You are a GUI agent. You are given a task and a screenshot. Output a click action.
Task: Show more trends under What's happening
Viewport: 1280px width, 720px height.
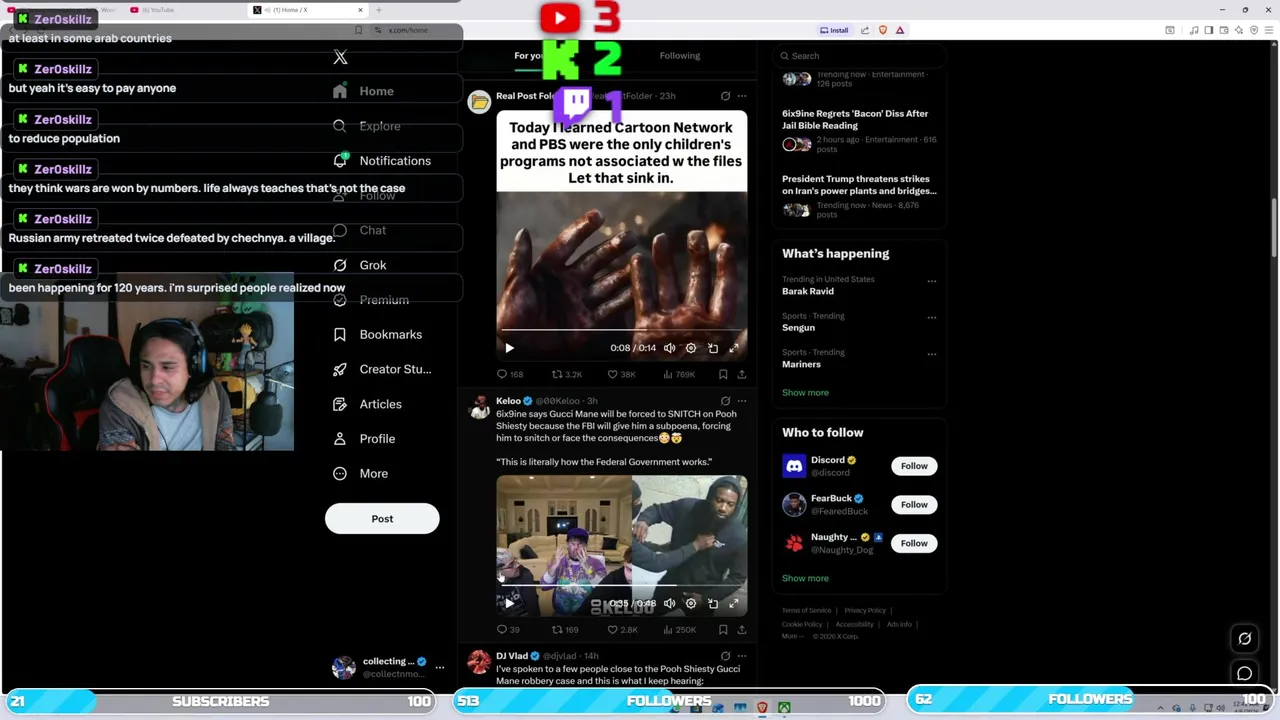click(x=805, y=392)
